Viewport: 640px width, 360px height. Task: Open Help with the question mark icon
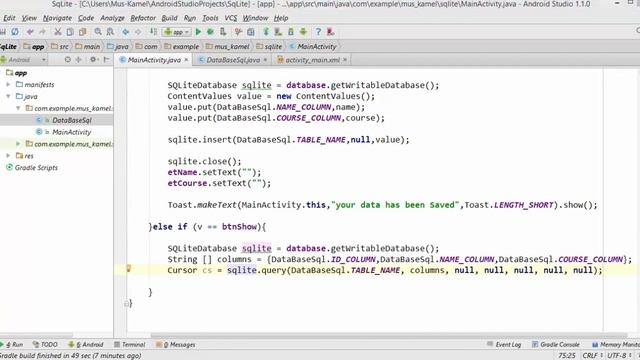pyautogui.click(x=318, y=32)
